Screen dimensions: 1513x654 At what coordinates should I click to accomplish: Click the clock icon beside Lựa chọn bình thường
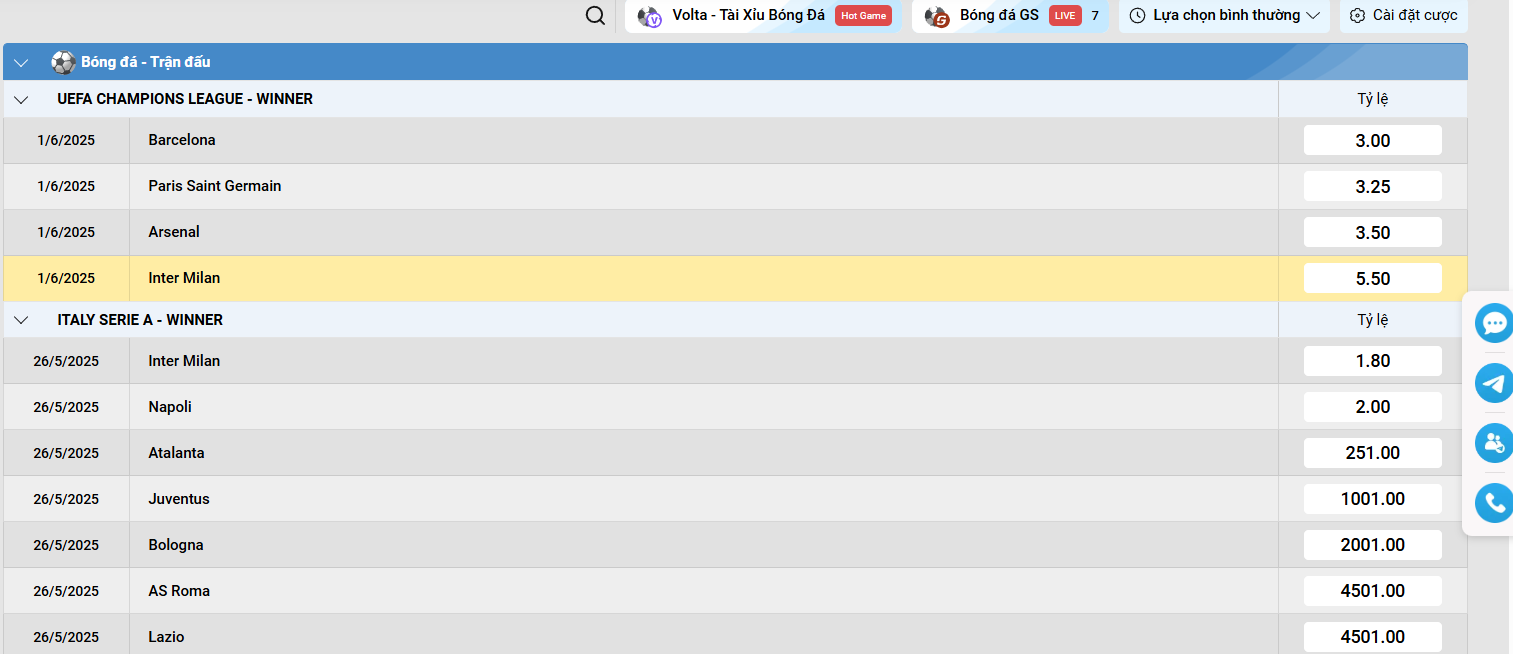coord(1137,15)
